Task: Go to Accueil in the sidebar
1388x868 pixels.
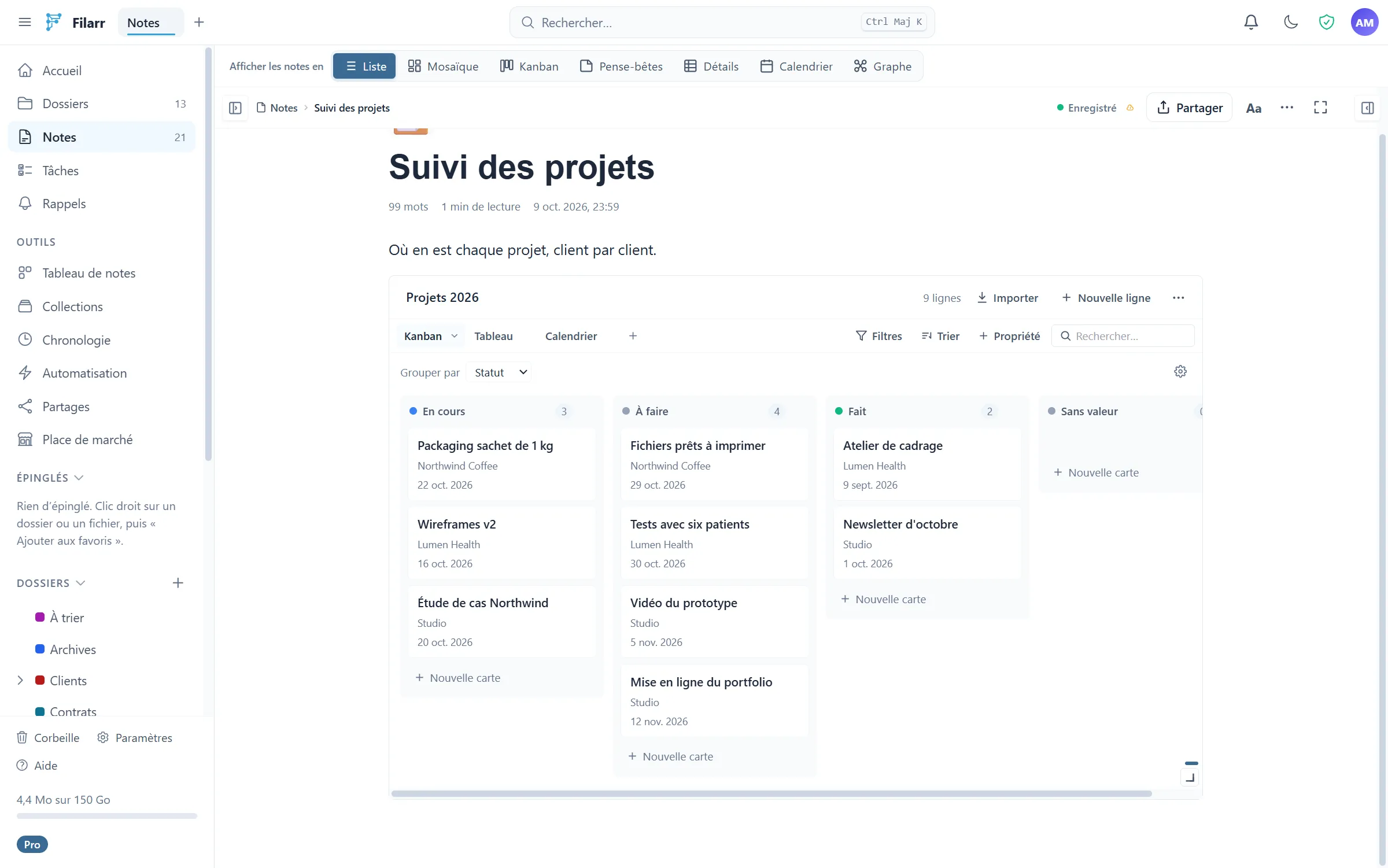Action: coord(102,71)
